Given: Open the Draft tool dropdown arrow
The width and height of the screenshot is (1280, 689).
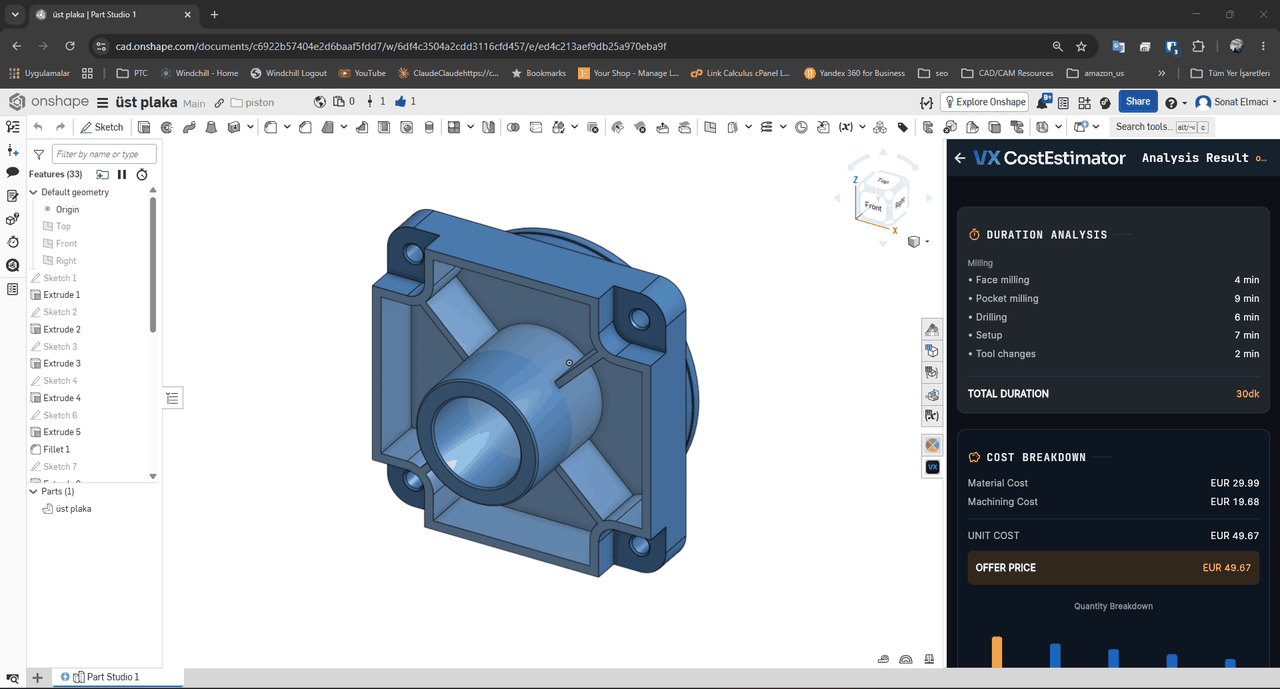Looking at the screenshot, I should click(x=344, y=127).
